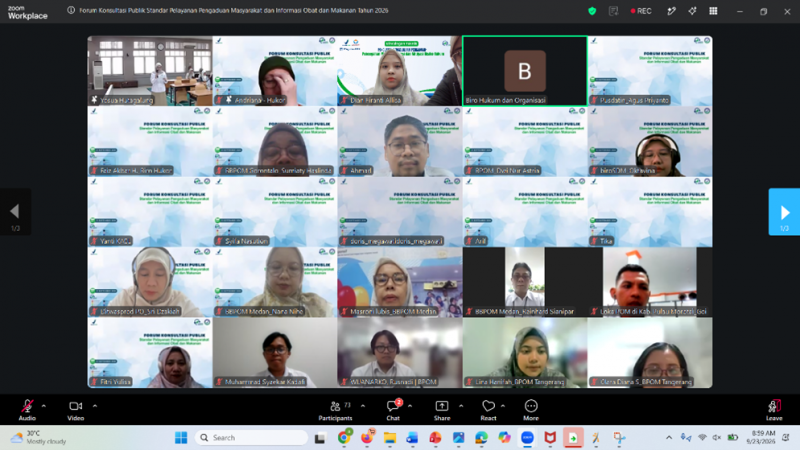Open Chrome from the taskbar
This screenshot has width=800, height=450.
344,438
